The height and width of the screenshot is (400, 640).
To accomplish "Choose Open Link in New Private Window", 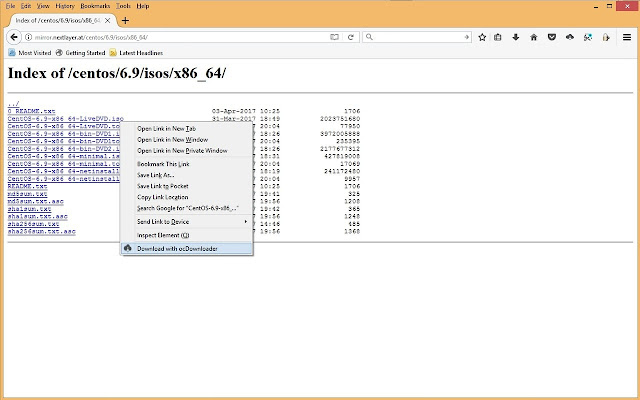I will coord(187,151).
